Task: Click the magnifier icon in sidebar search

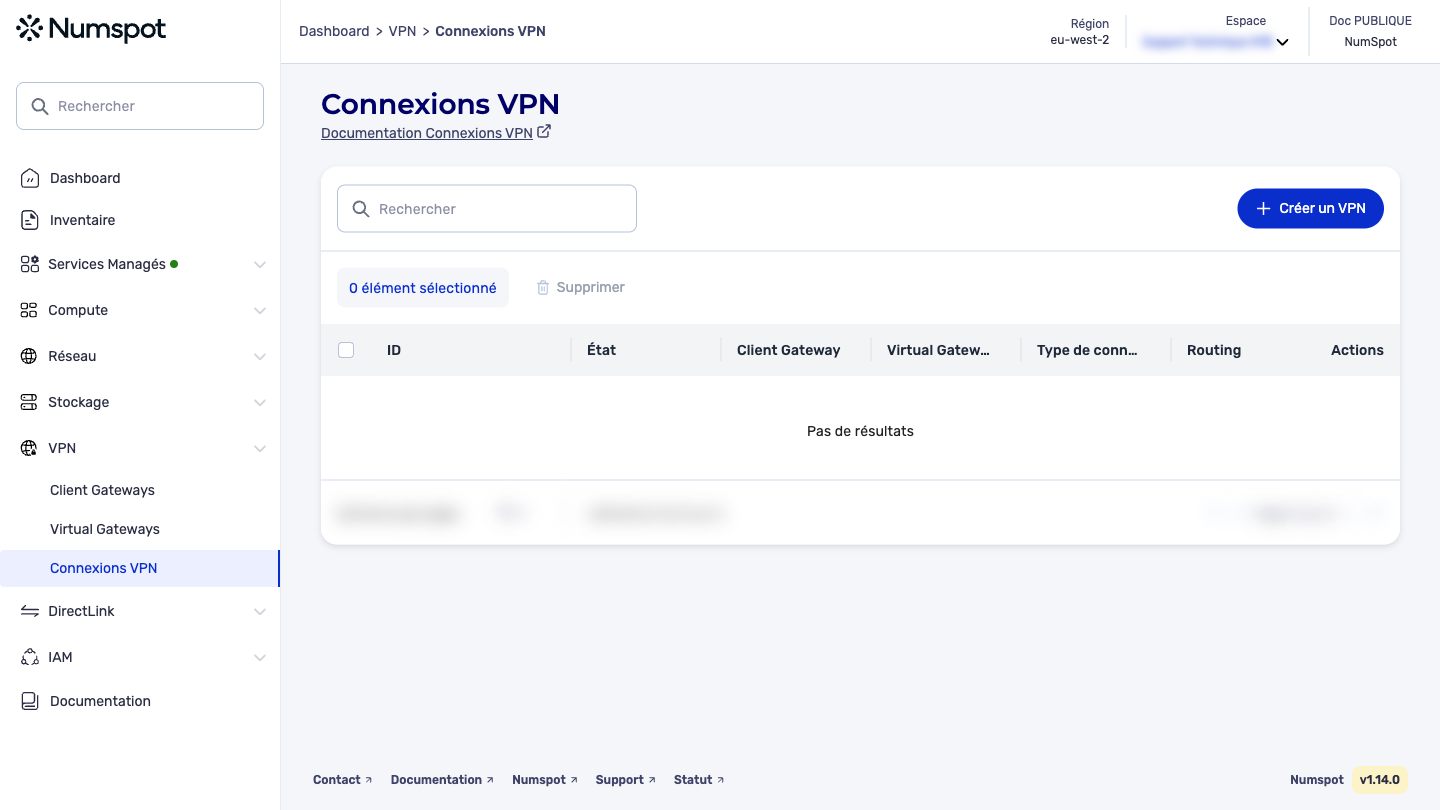Action: pos(40,106)
